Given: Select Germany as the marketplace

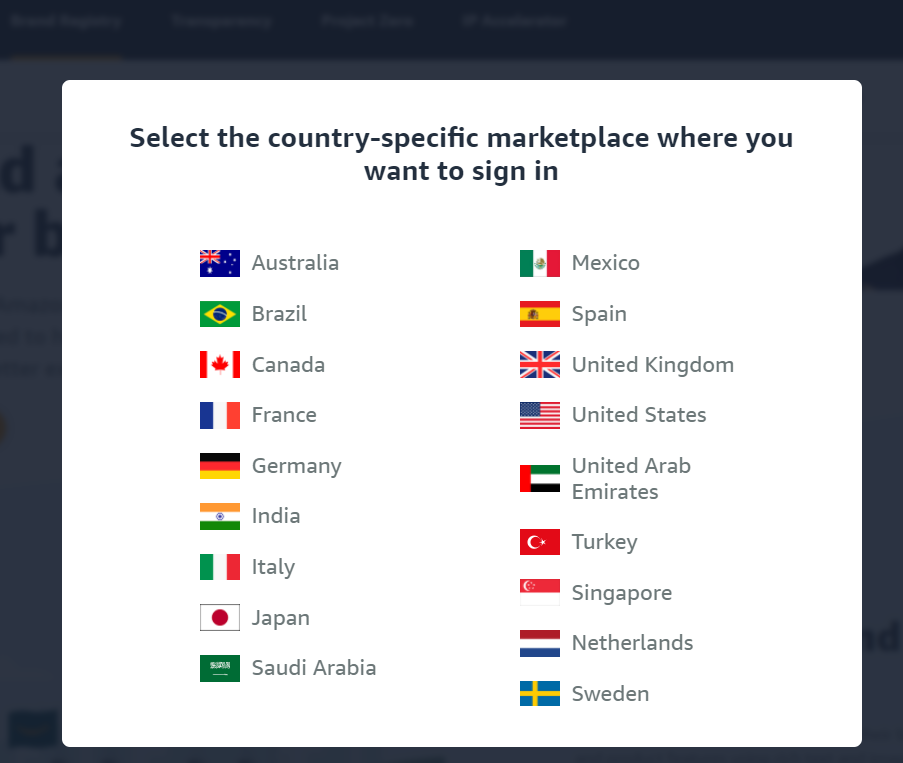Looking at the screenshot, I should click(296, 466).
